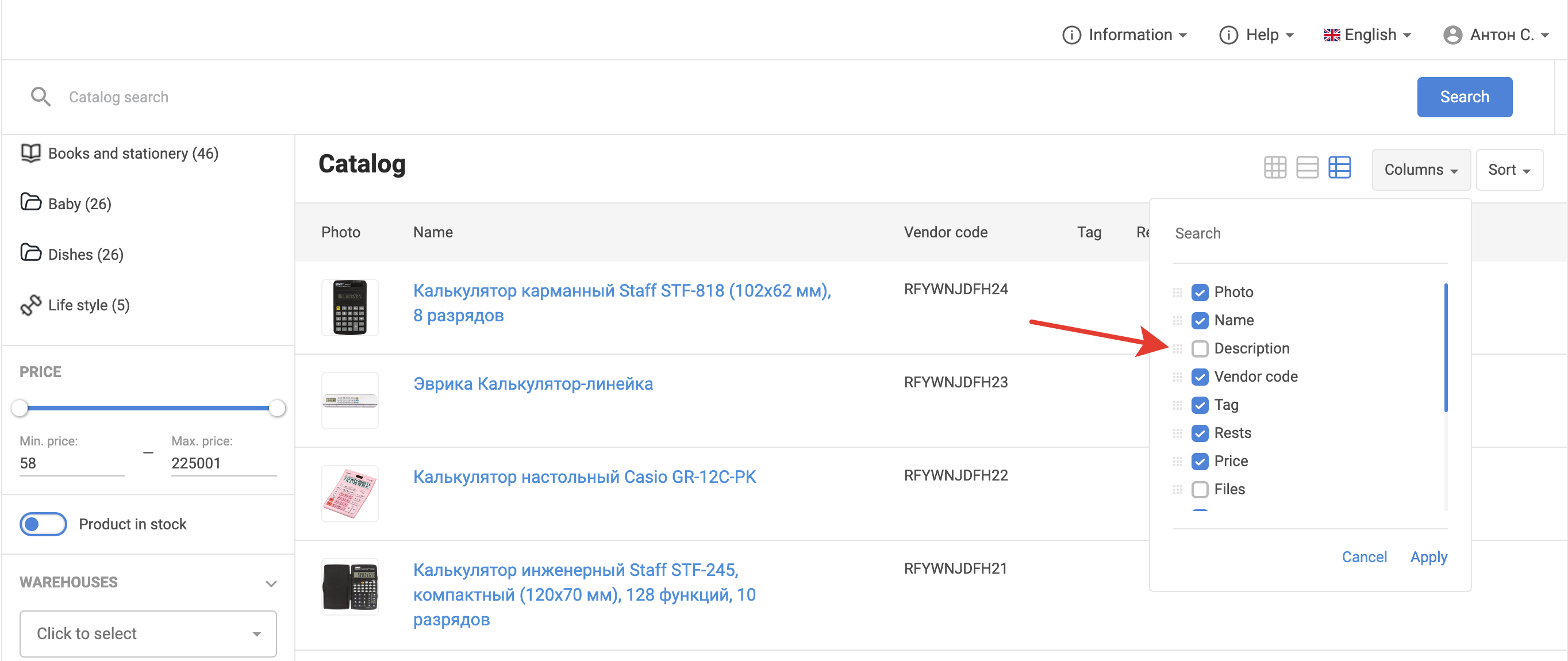Switch to list rows view icon

[1307, 167]
